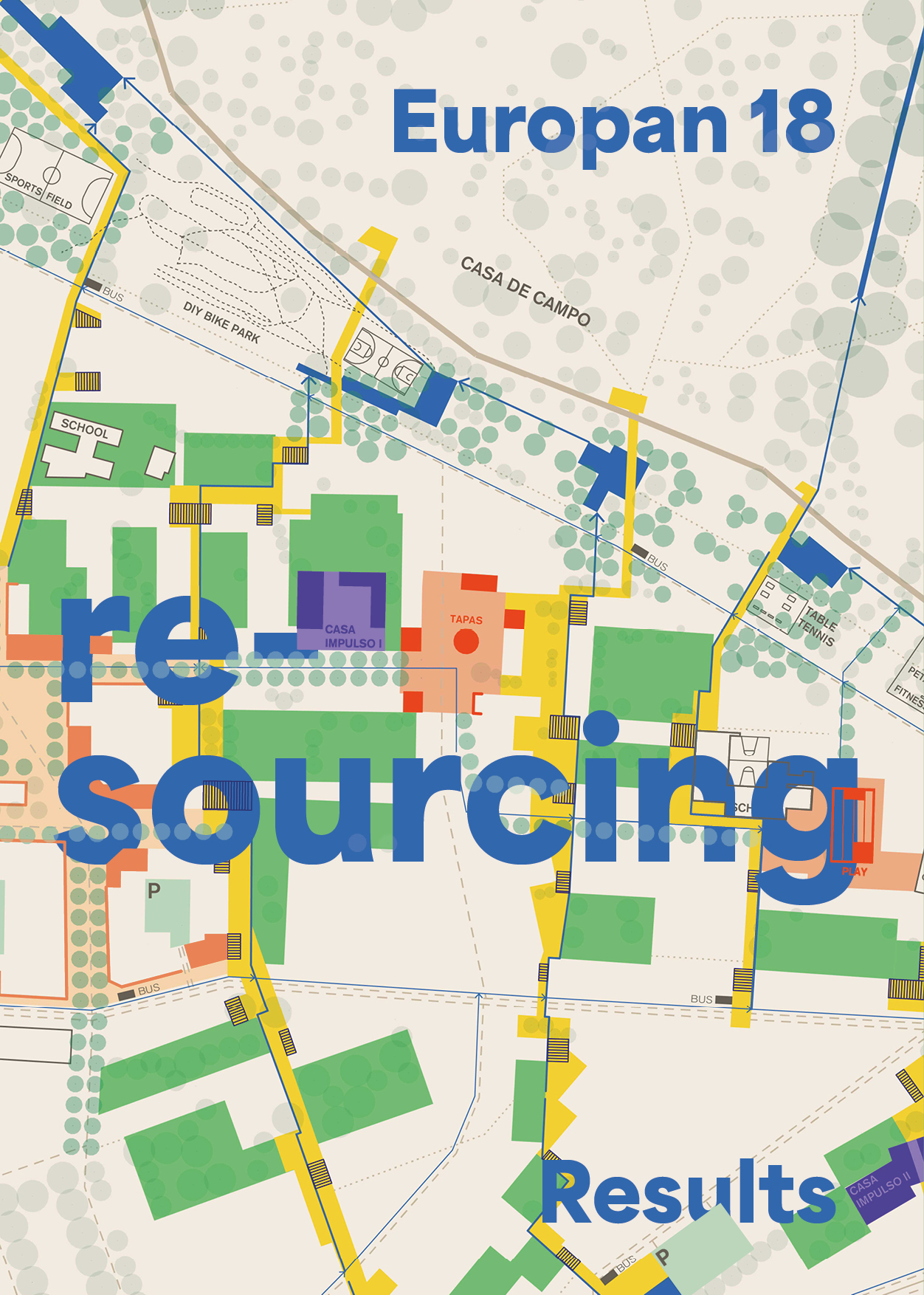Viewport: 924px width, 1295px height.
Task: Click the parking P near the Results text
Action: pos(662,1257)
